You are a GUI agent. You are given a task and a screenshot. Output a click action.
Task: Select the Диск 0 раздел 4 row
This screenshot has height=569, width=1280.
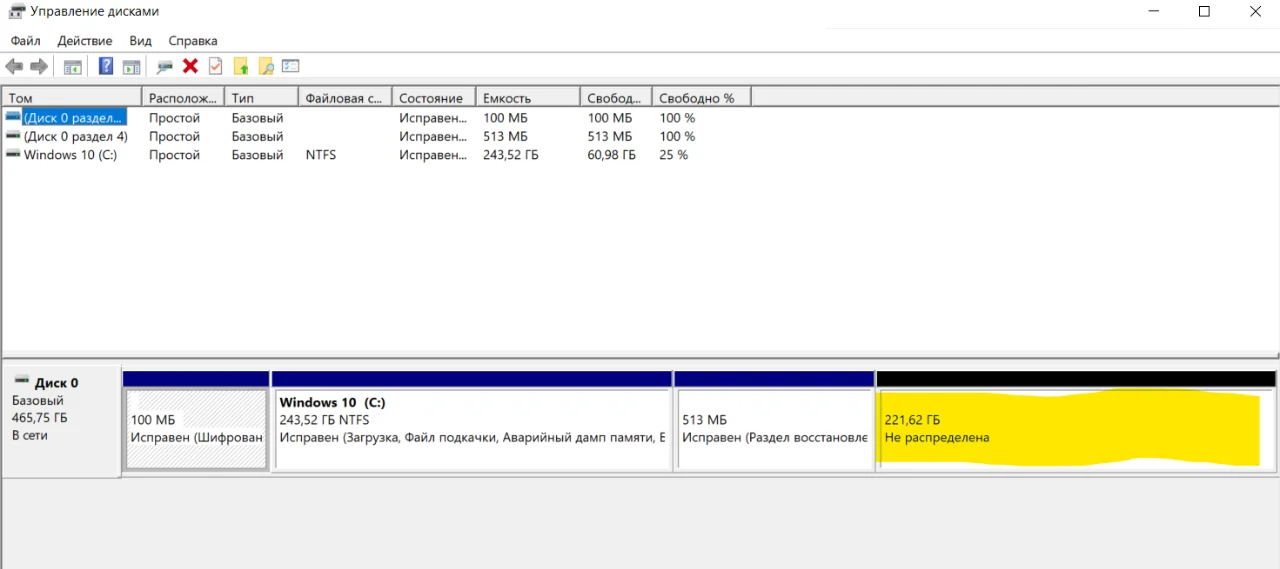pos(75,136)
